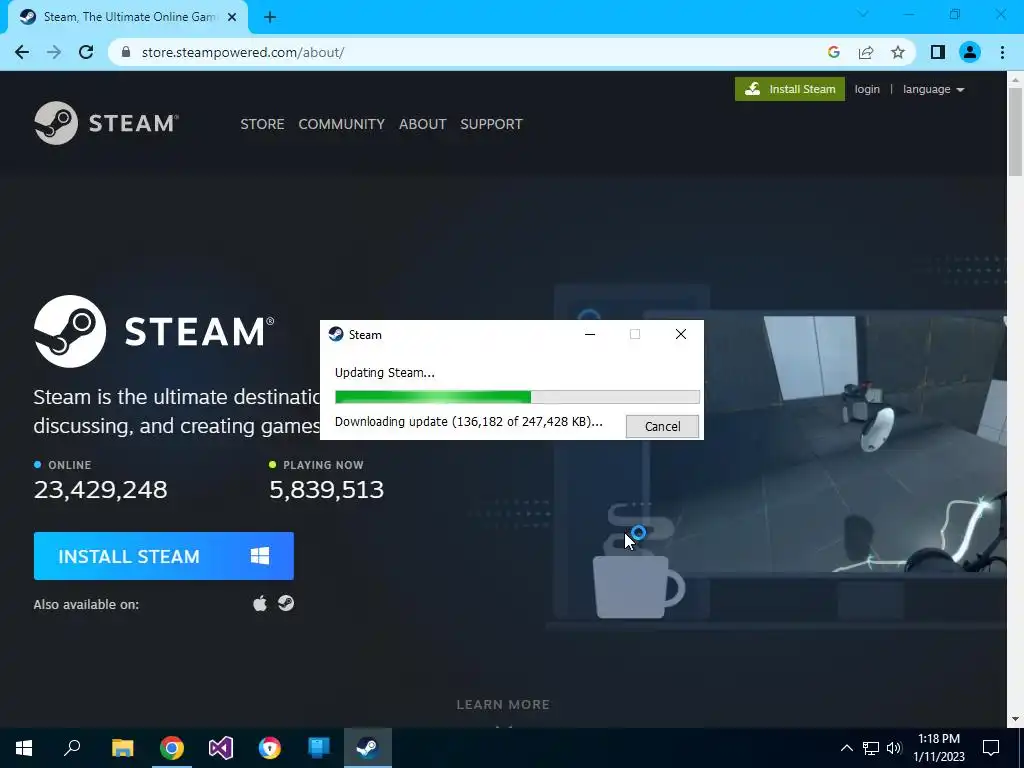Open Google icon in the address bar
1024x768 pixels.
tap(833, 52)
